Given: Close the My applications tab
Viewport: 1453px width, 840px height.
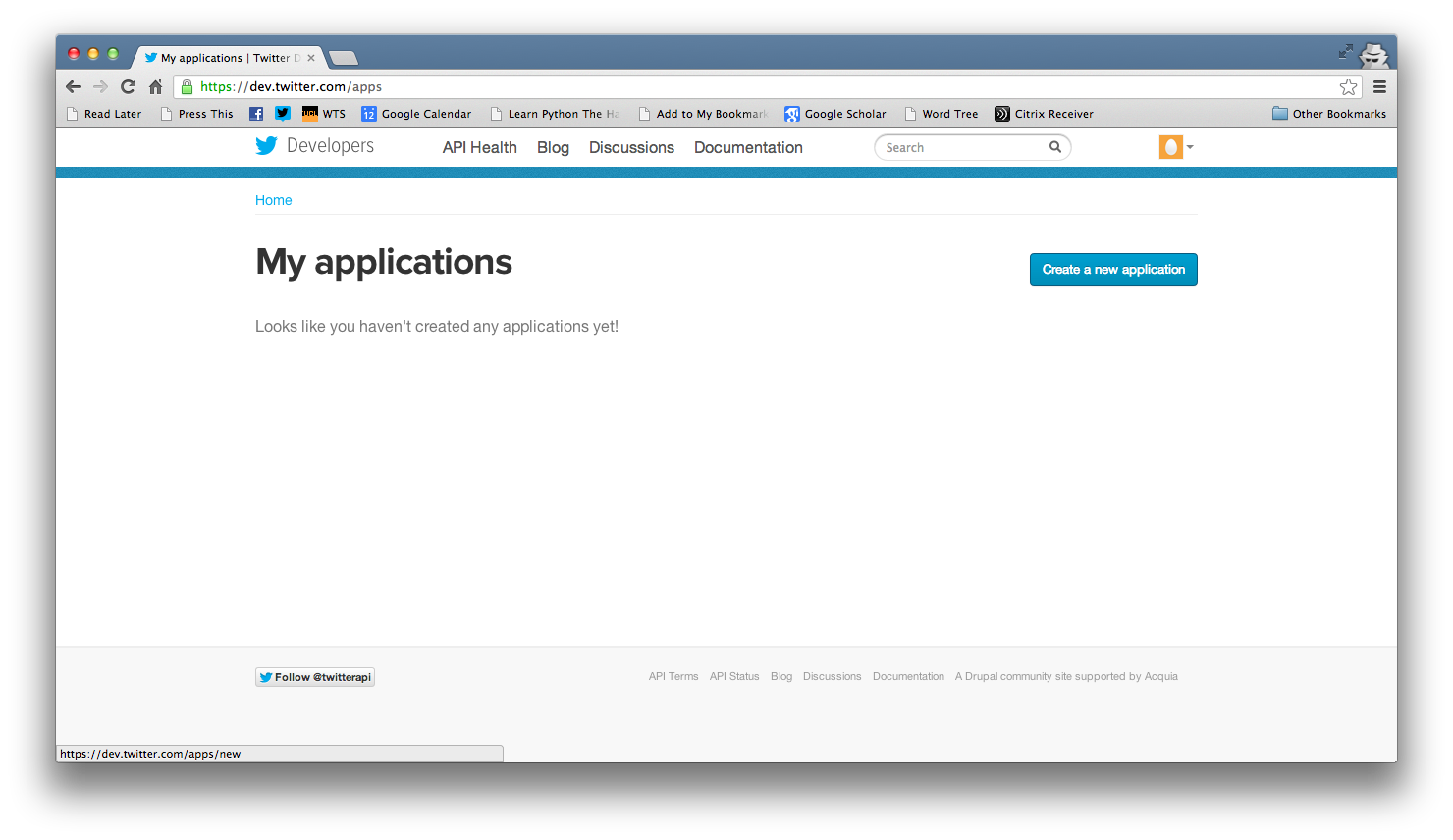Looking at the screenshot, I should click(311, 58).
